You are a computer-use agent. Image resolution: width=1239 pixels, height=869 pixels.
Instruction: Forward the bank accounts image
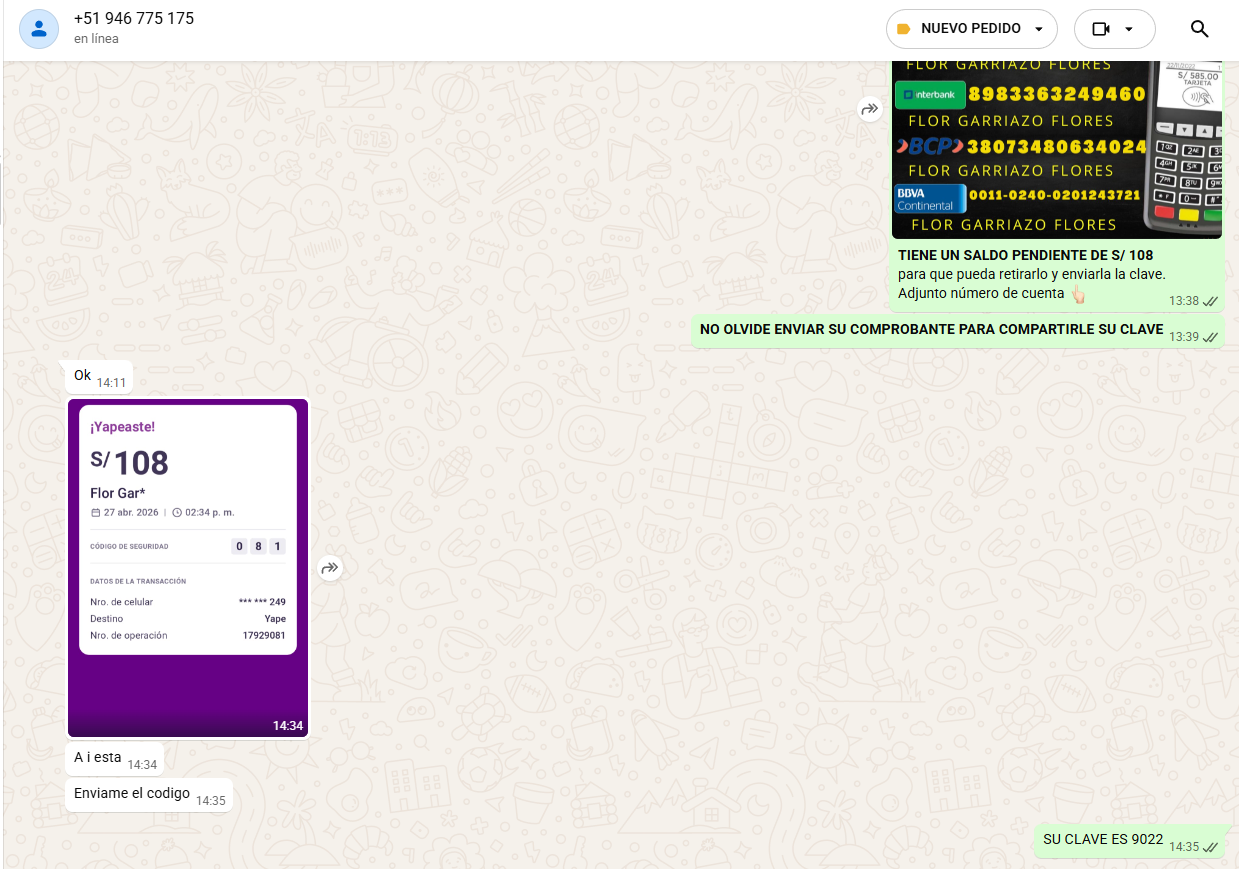(x=870, y=108)
